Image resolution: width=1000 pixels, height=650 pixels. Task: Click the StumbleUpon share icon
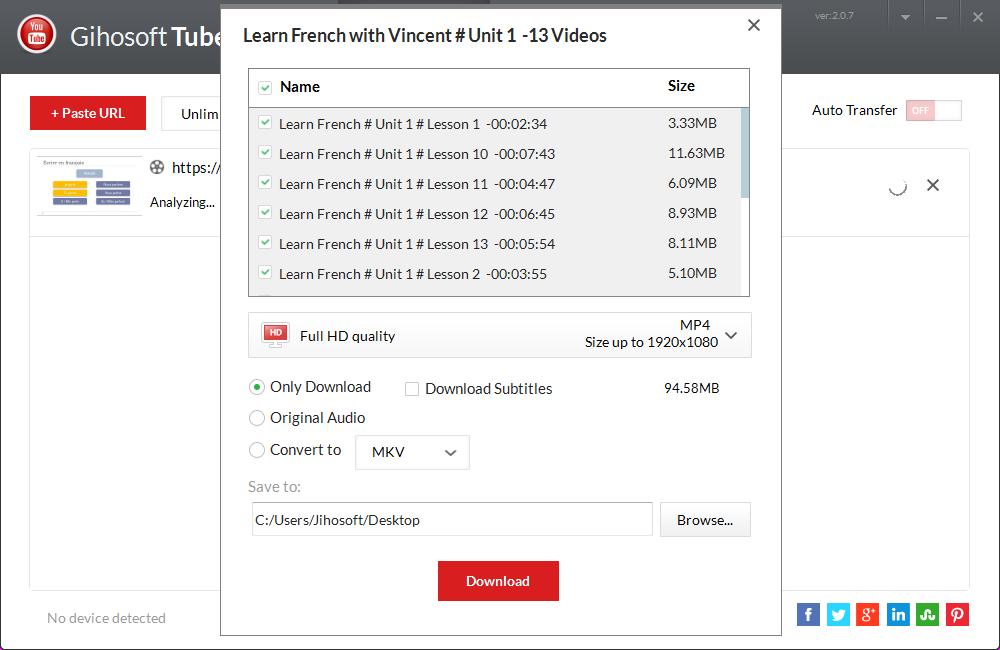tap(927, 614)
